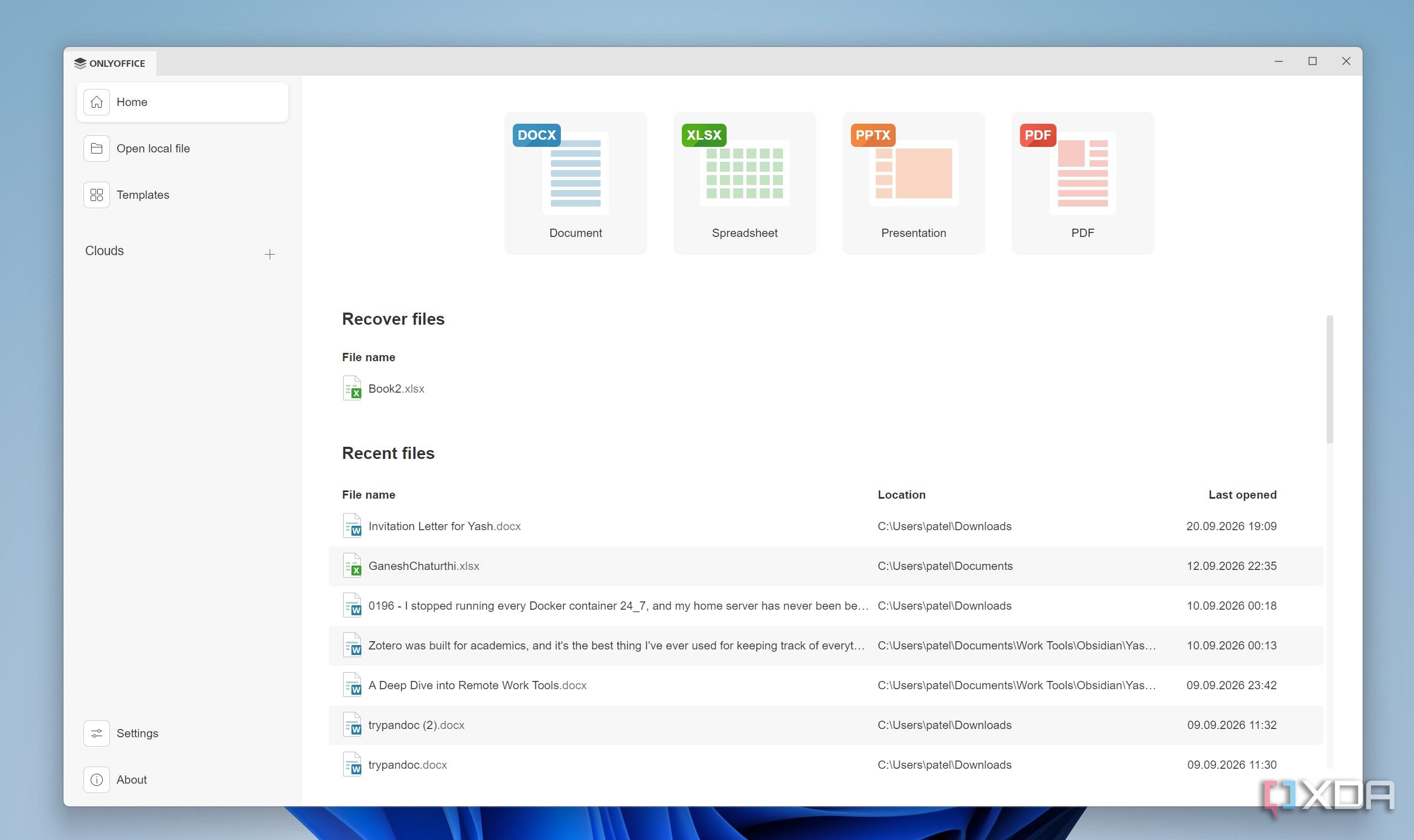Click the Settings sliders icon
This screenshot has width=1414, height=840.
pyautogui.click(x=97, y=733)
